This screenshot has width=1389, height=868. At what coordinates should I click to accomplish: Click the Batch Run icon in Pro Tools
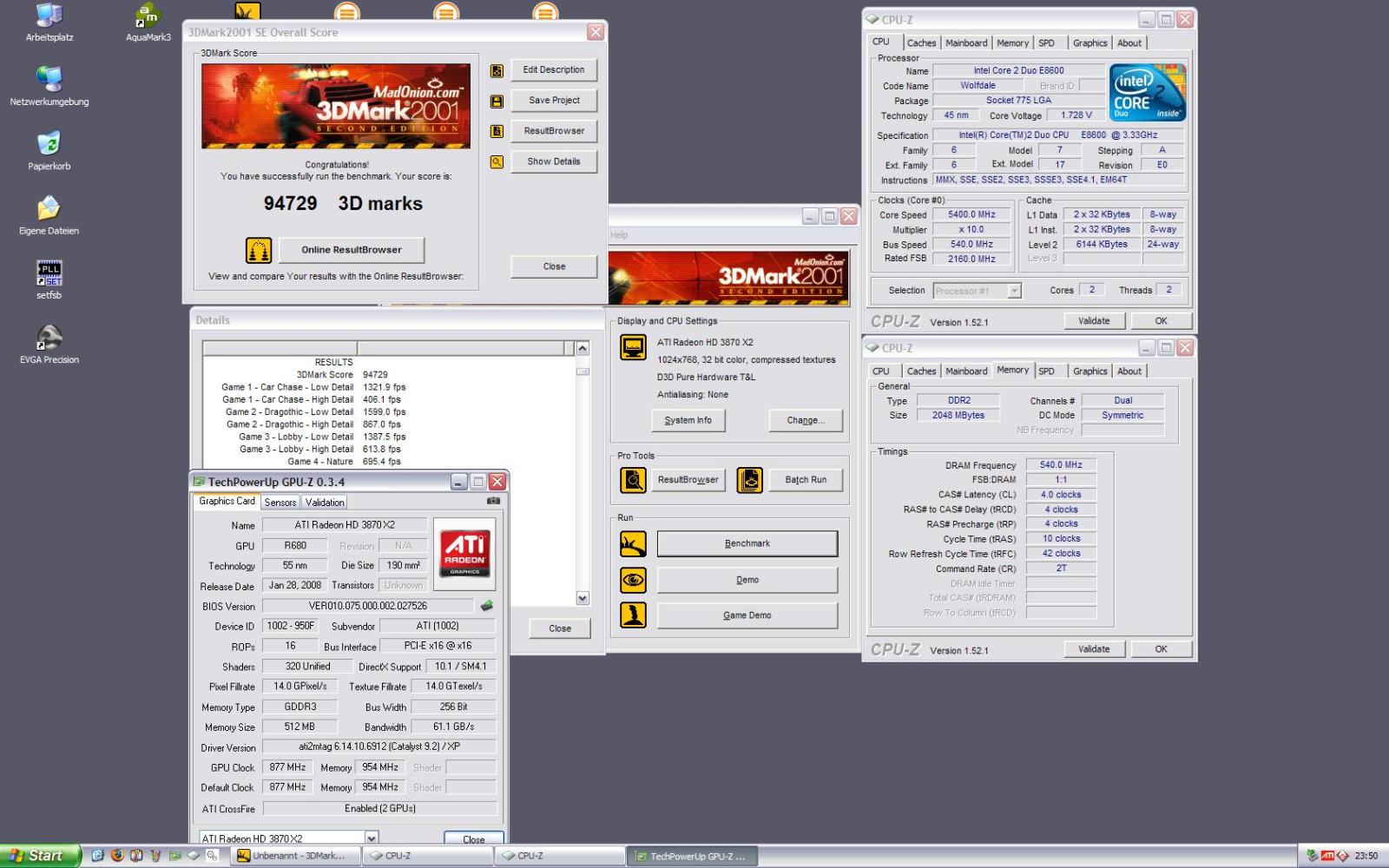click(750, 479)
